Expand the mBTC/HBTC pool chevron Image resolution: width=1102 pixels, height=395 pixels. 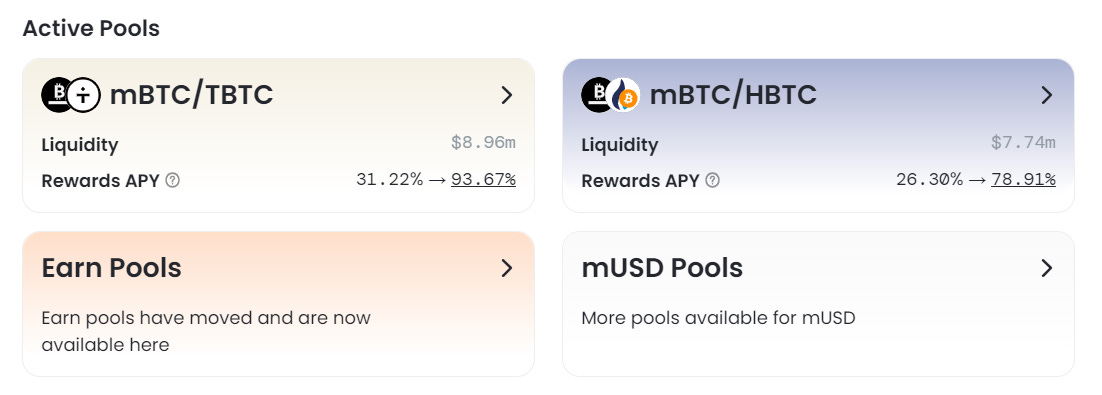coord(1046,95)
